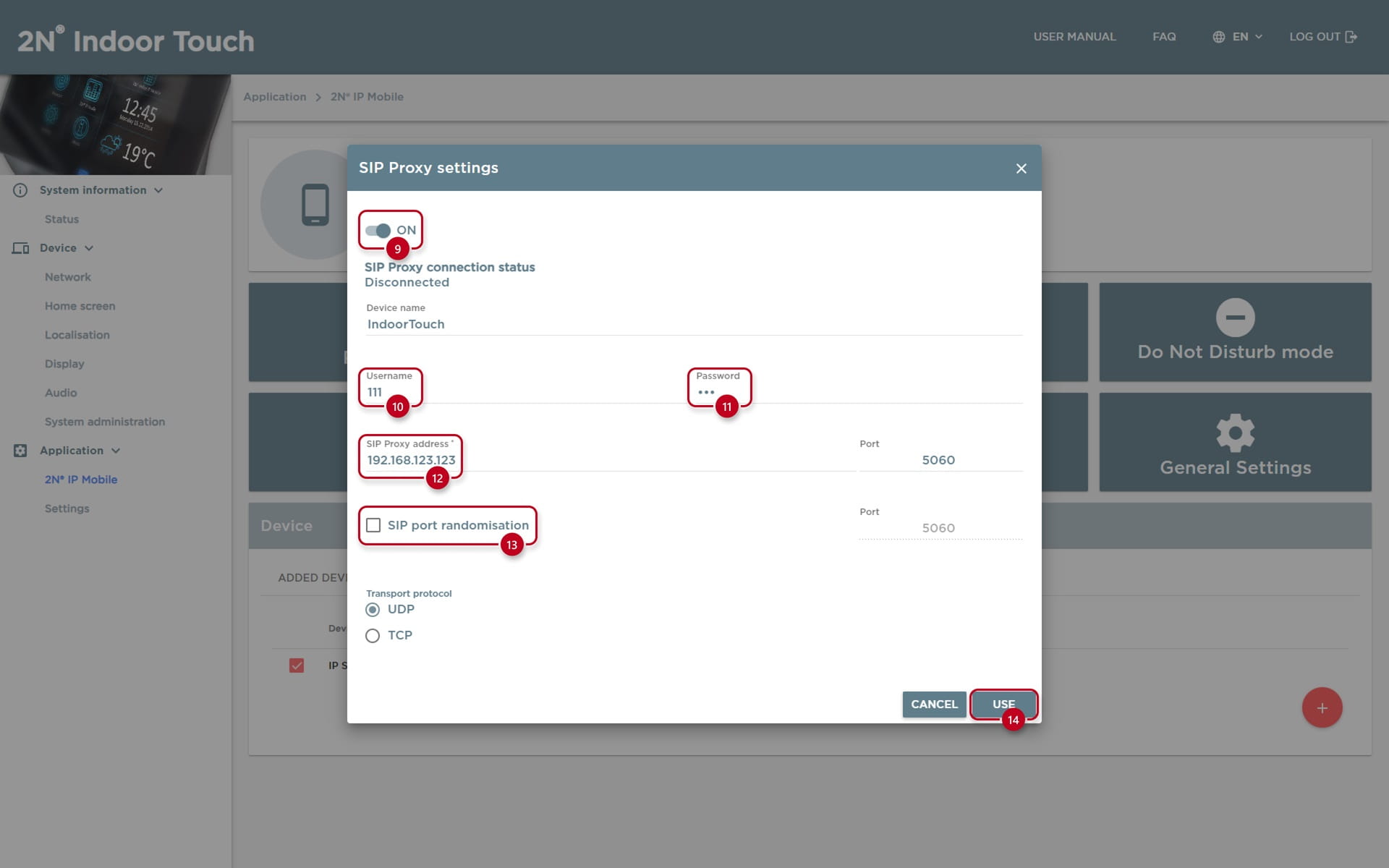Click the Do Not Disturb mode tile
1389x868 pixels.
tap(1235, 332)
